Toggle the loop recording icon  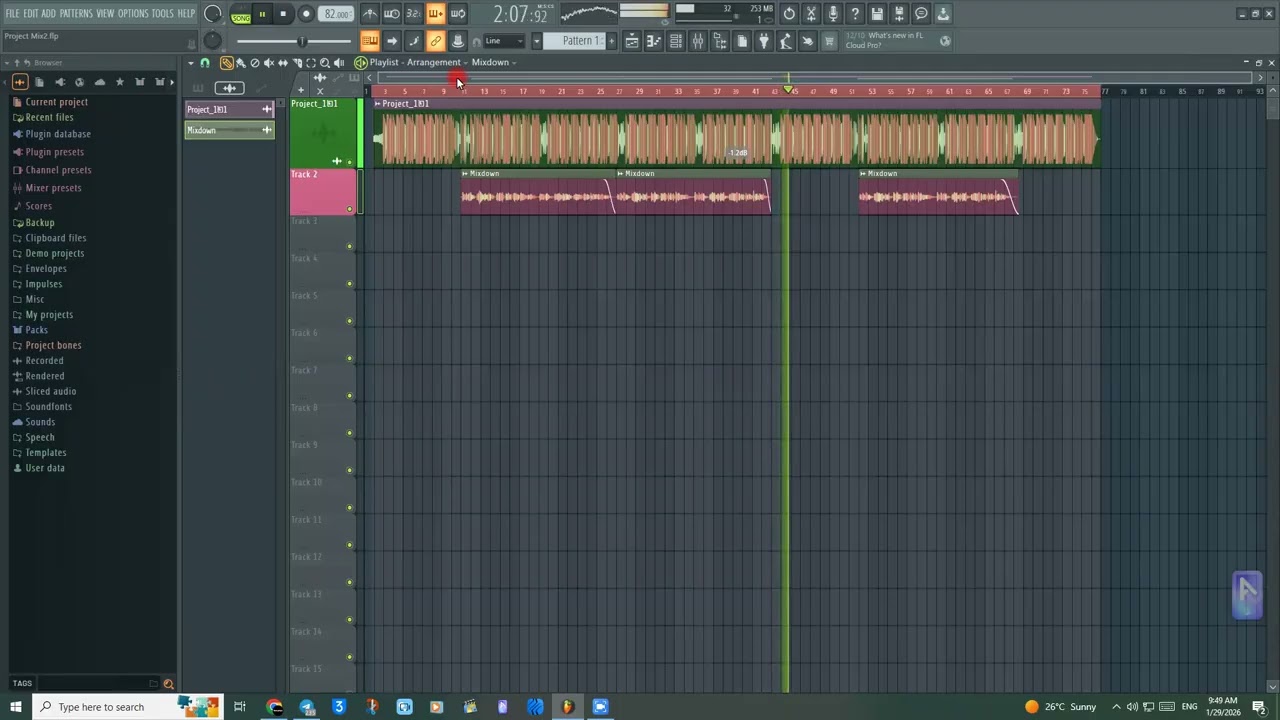tap(458, 14)
